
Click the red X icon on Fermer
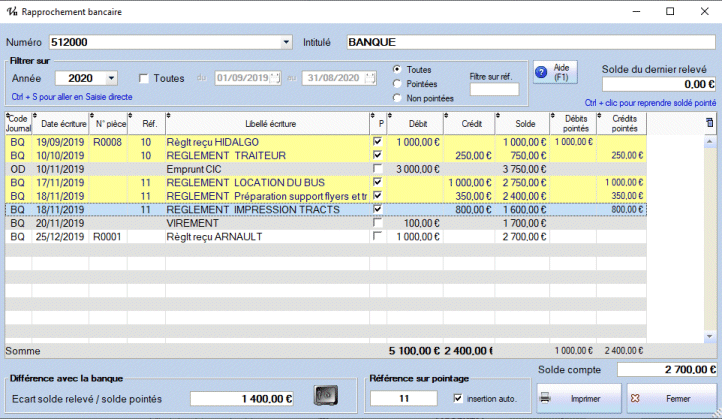pos(636,398)
